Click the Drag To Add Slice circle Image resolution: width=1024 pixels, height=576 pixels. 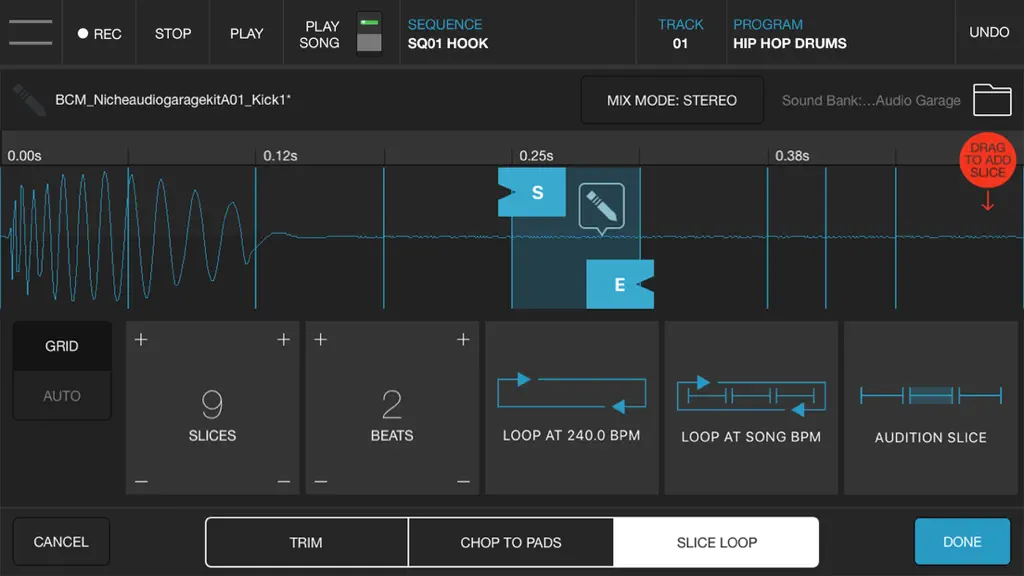pyautogui.click(x=987, y=161)
